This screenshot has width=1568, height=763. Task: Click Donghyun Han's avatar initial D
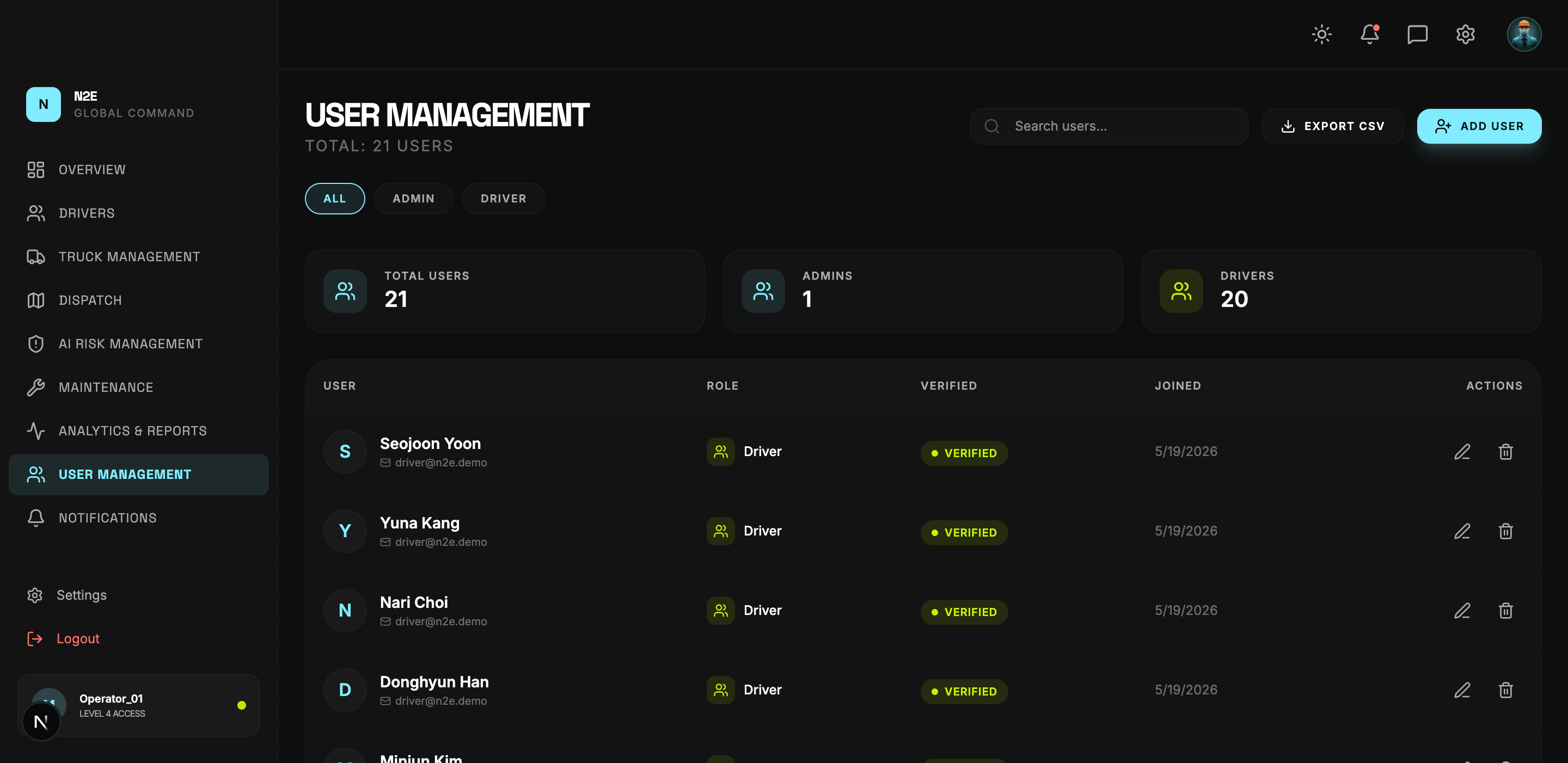pyautogui.click(x=345, y=690)
